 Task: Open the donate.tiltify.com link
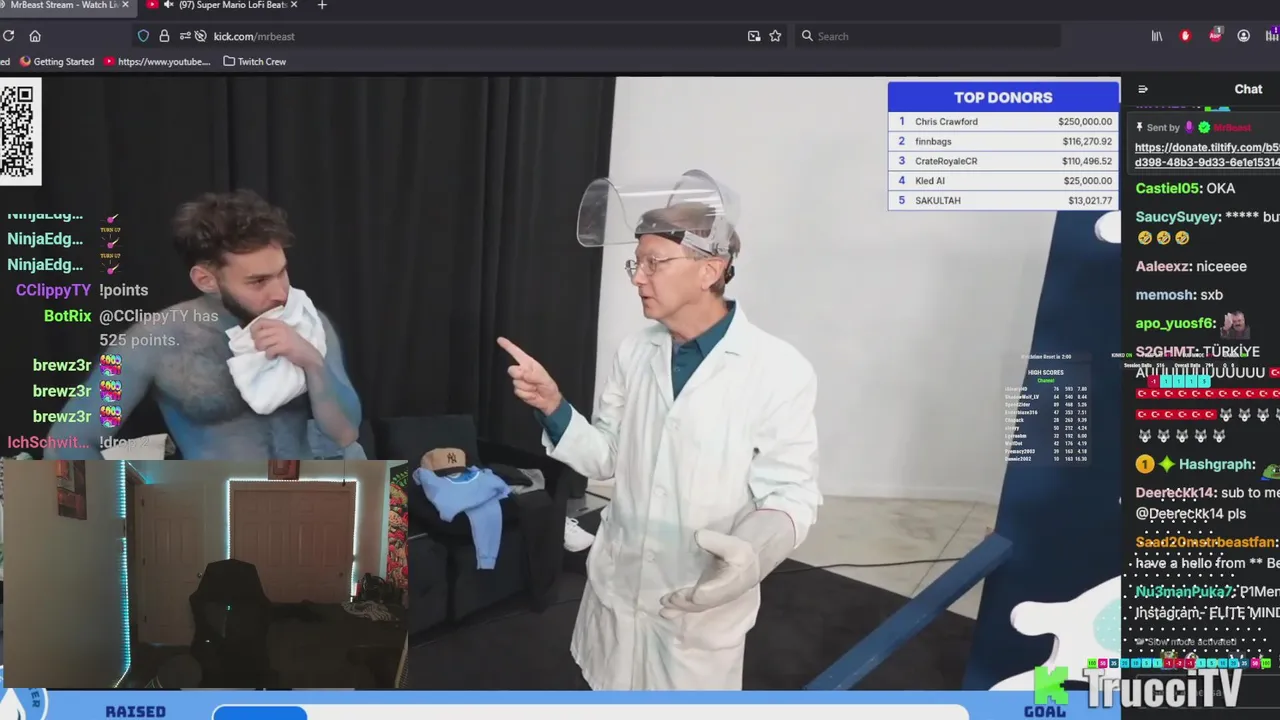click(x=1207, y=154)
